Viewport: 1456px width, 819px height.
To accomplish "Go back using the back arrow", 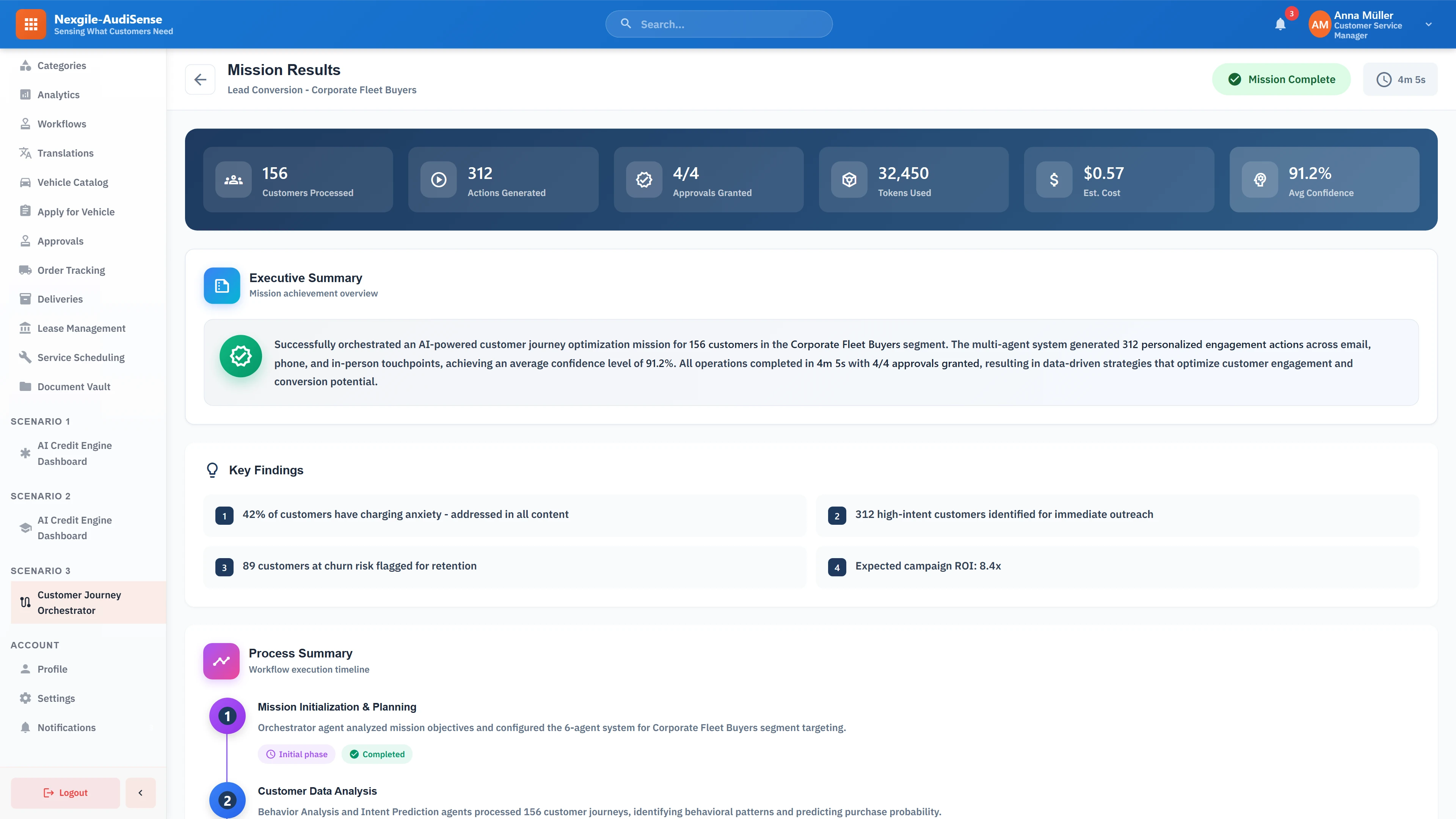I will (200, 79).
